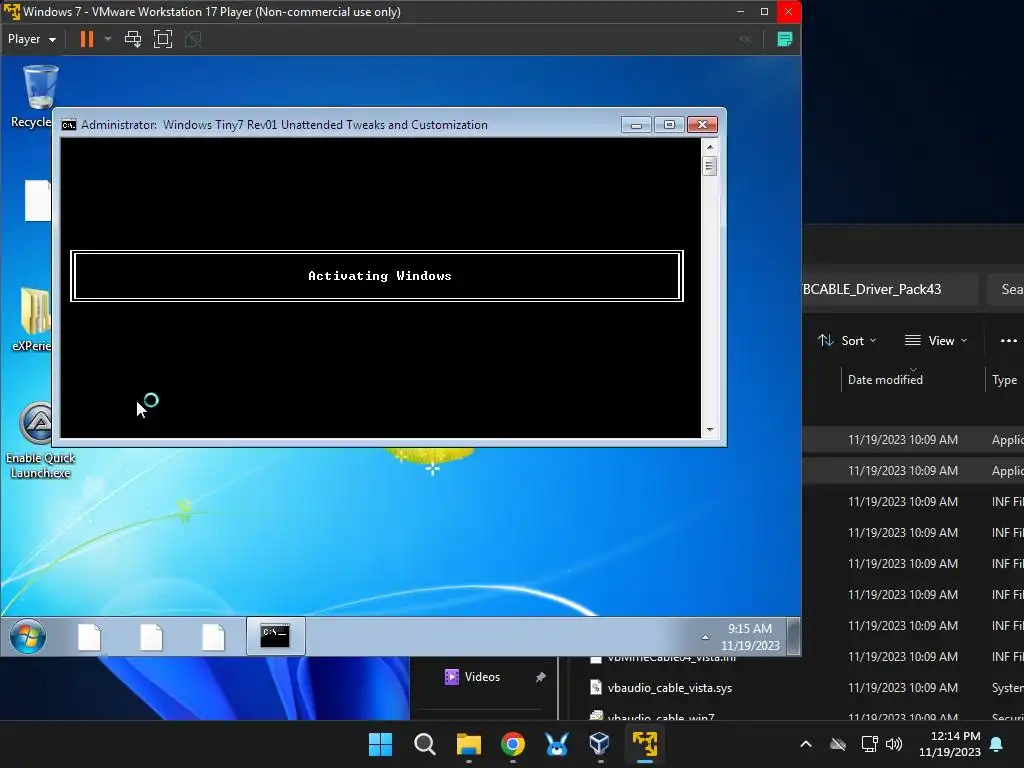Open the VMware Player menu

[x=31, y=39]
